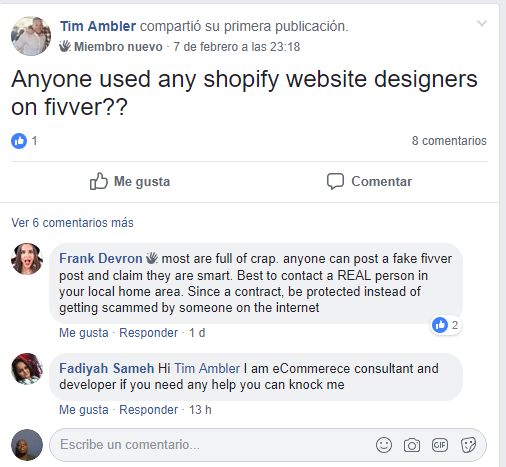The height and width of the screenshot is (467, 506).
Task: Open Tim Ambler's profile name link in post header
Action: click(x=98, y=26)
